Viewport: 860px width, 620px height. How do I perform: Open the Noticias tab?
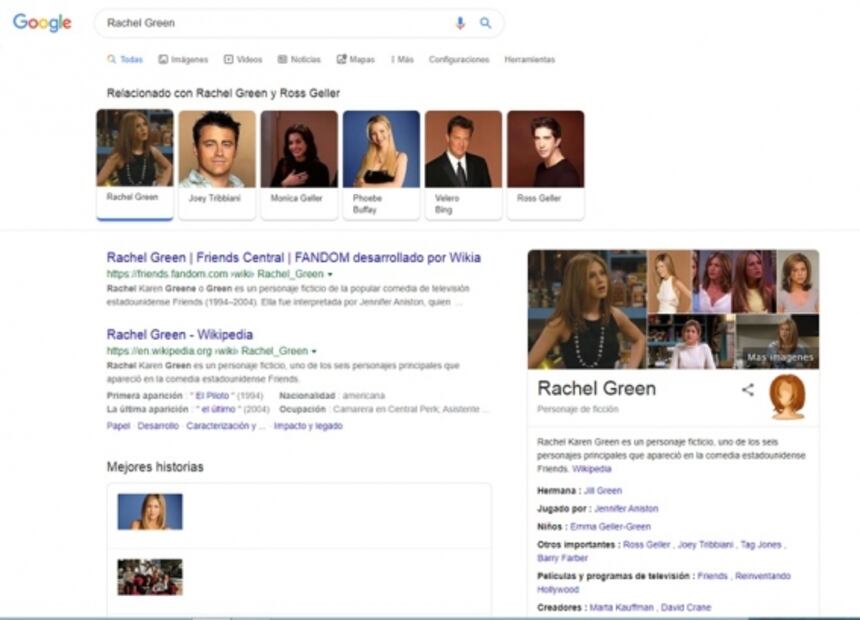coord(299,60)
